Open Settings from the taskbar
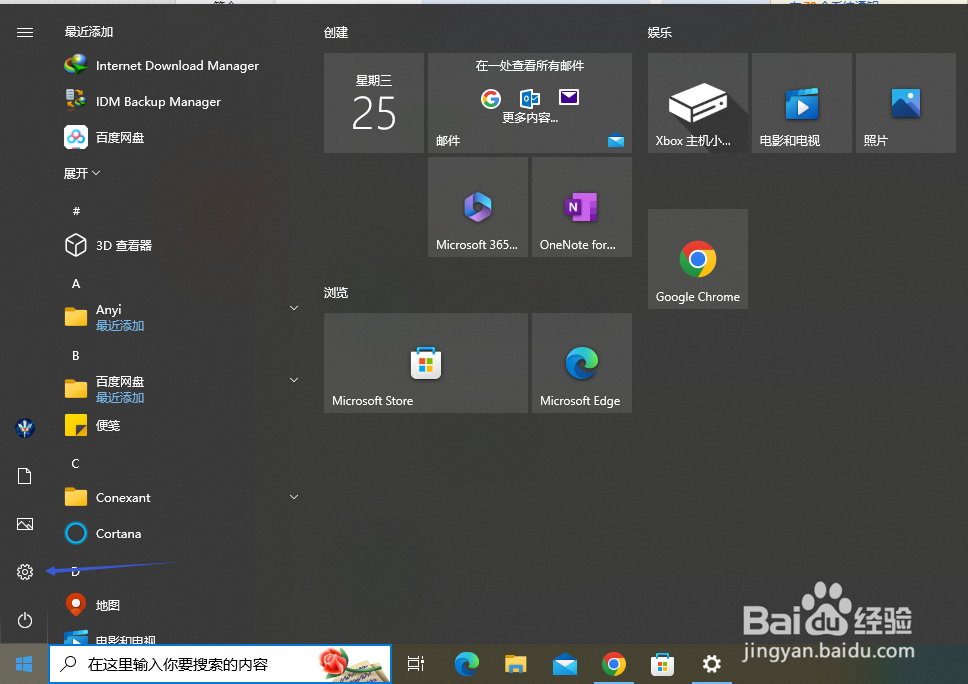The width and height of the screenshot is (968, 684). (x=711, y=664)
